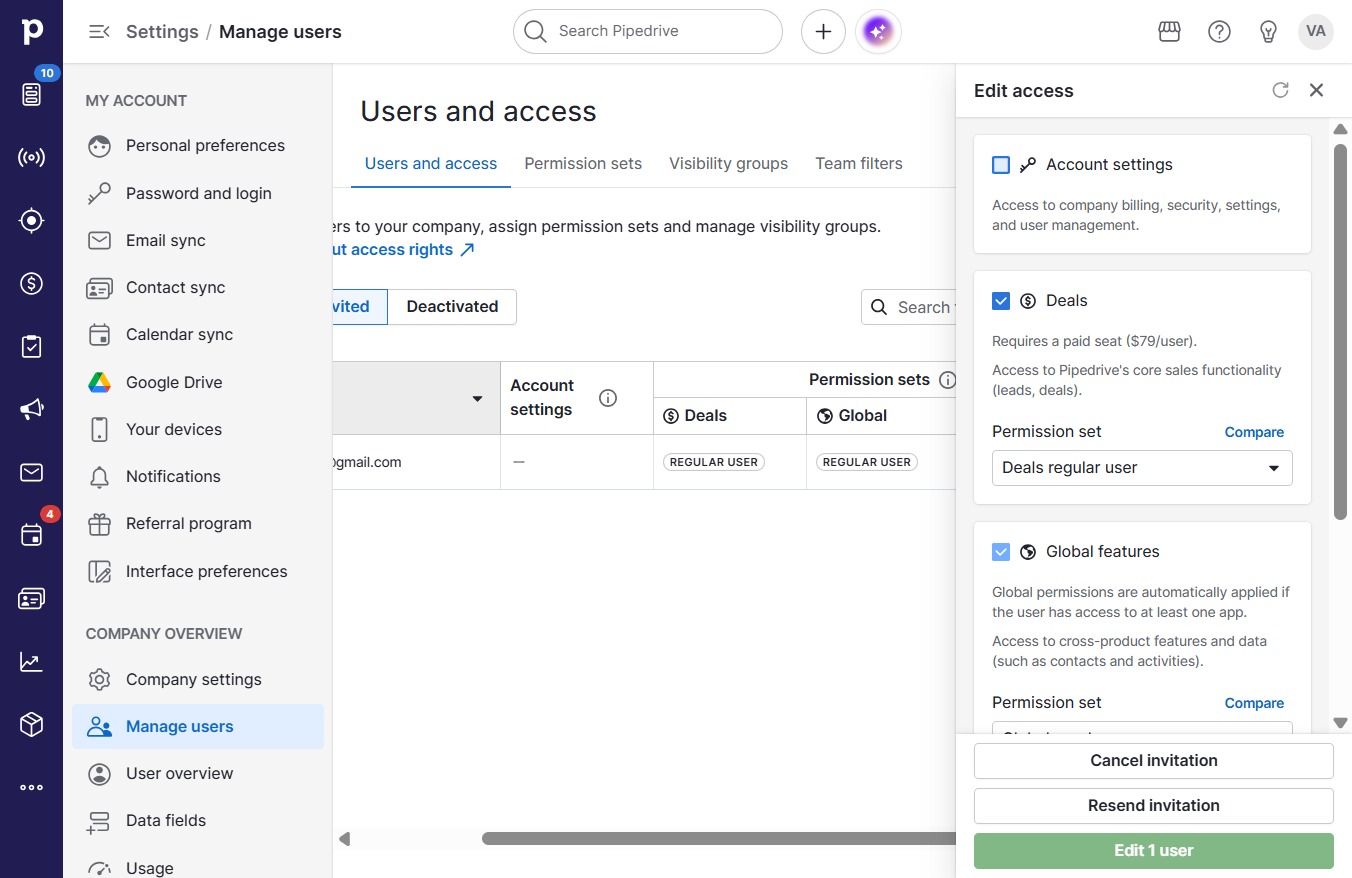The height and width of the screenshot is (878, 1352).
Task: Click Compare link for Global features
Action: pyautogui.click(x=1254, y=703)
